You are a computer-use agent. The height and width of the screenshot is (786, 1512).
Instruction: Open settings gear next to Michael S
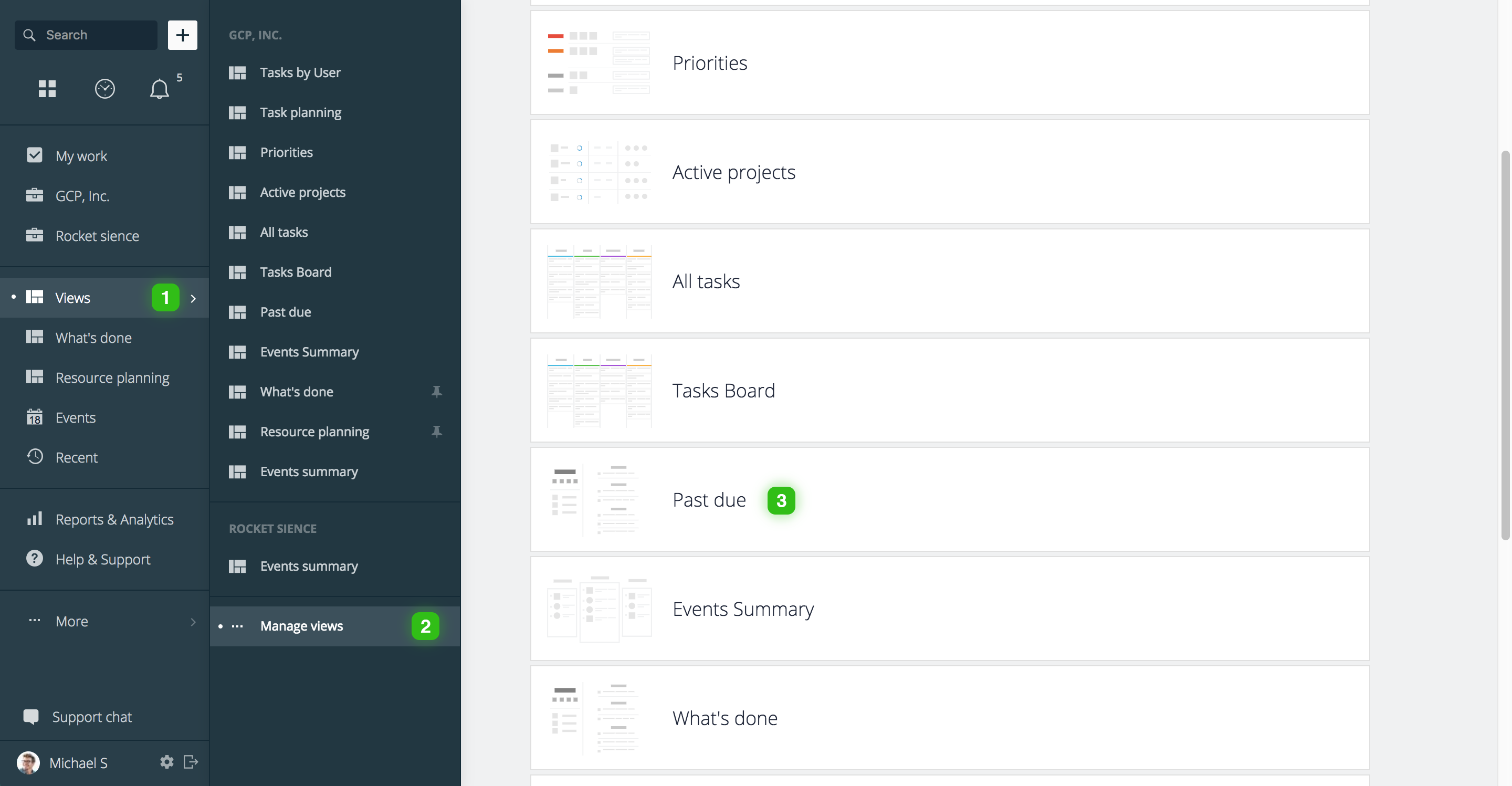click(x=167, y=762)
